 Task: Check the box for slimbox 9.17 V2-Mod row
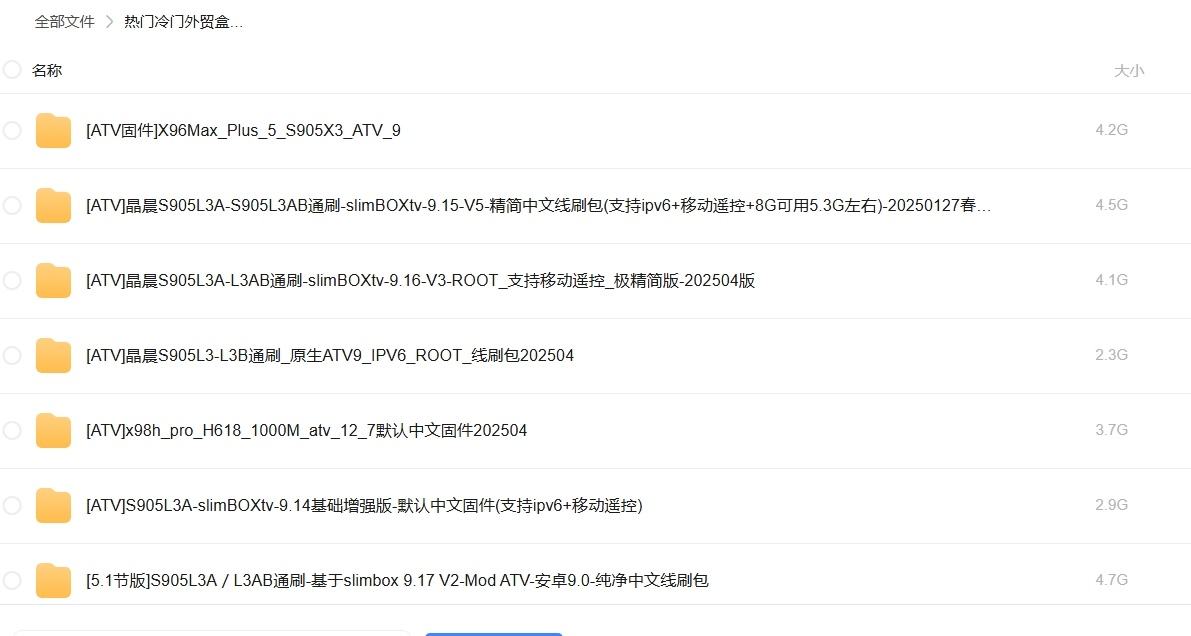coord(12,581)
